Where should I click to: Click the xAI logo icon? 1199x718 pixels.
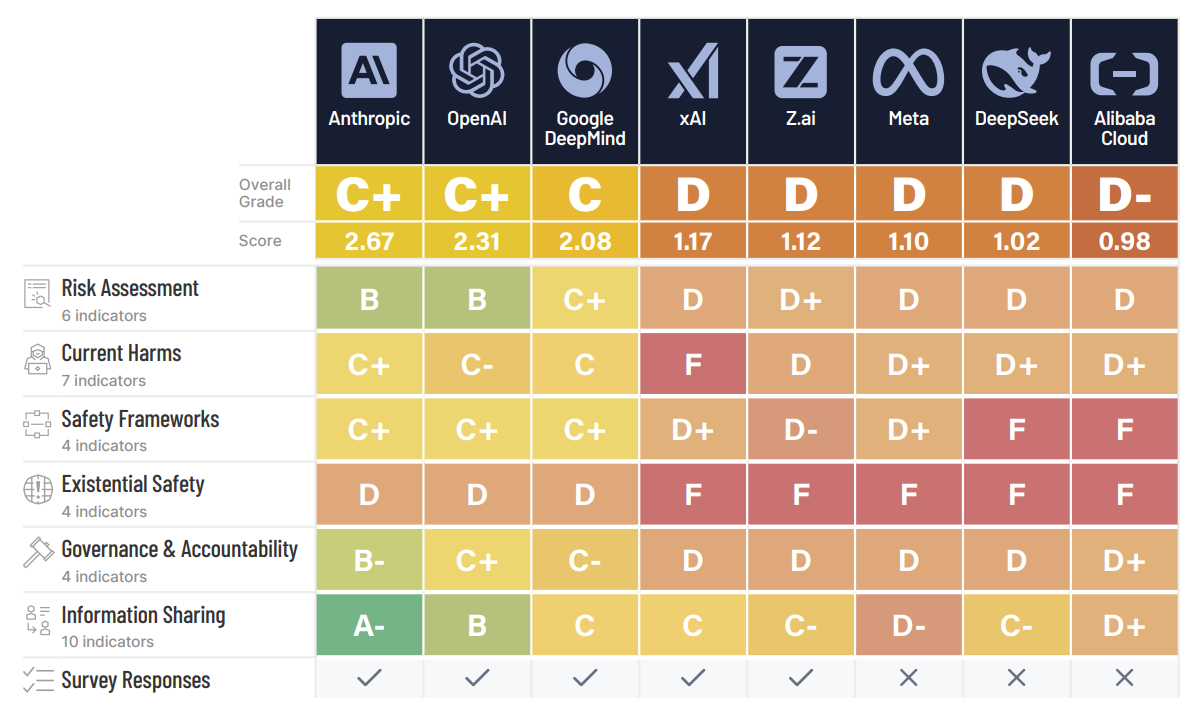[x=693, y=70]
